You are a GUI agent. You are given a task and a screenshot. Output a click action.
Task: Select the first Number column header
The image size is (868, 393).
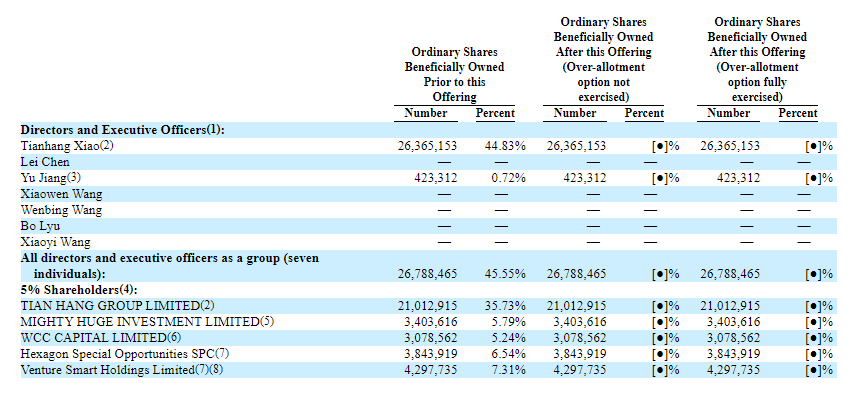[x=426, y=113]
